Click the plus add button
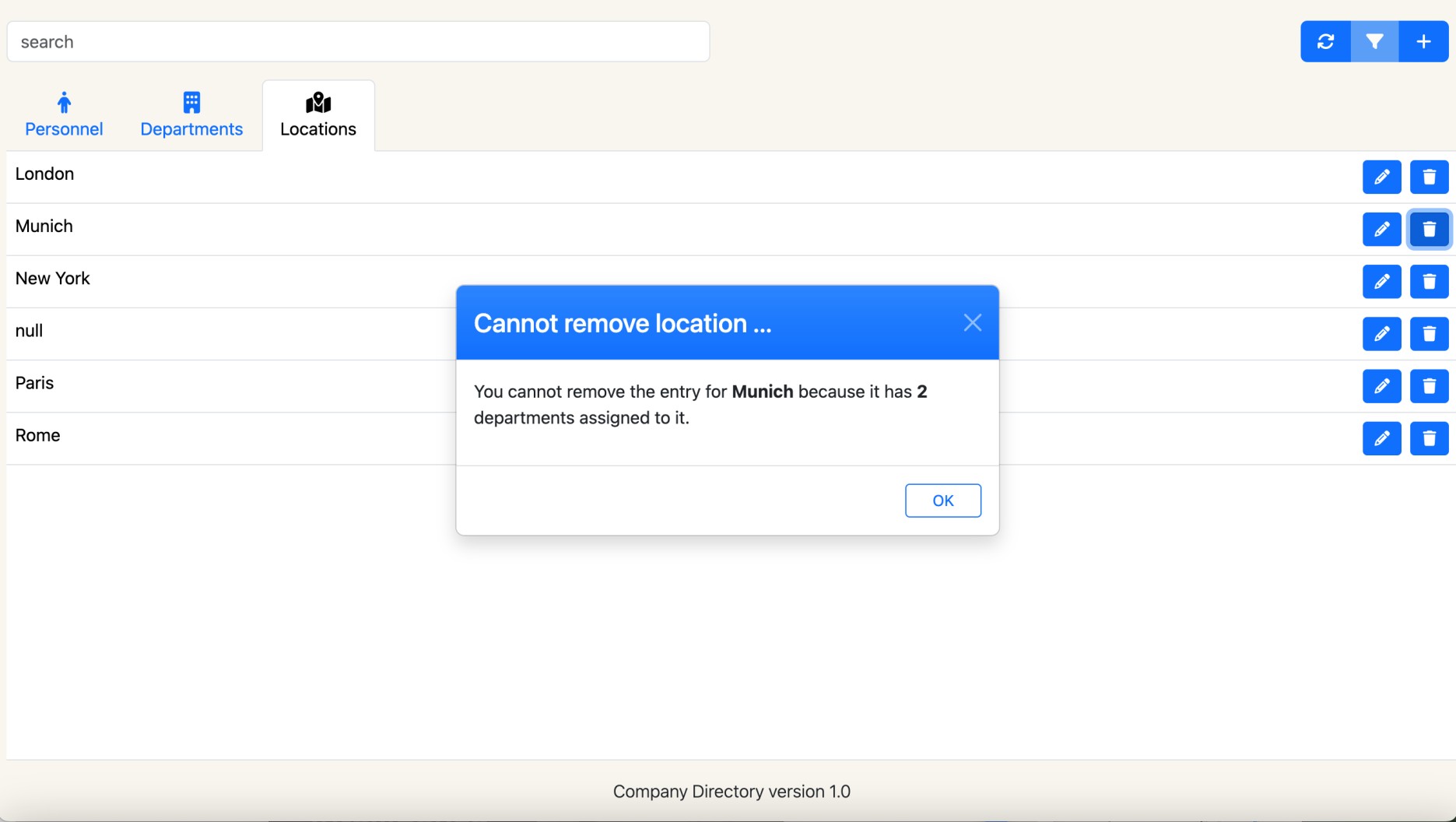The height and width of the screenshot is (822, 1456). (1423, 41)
